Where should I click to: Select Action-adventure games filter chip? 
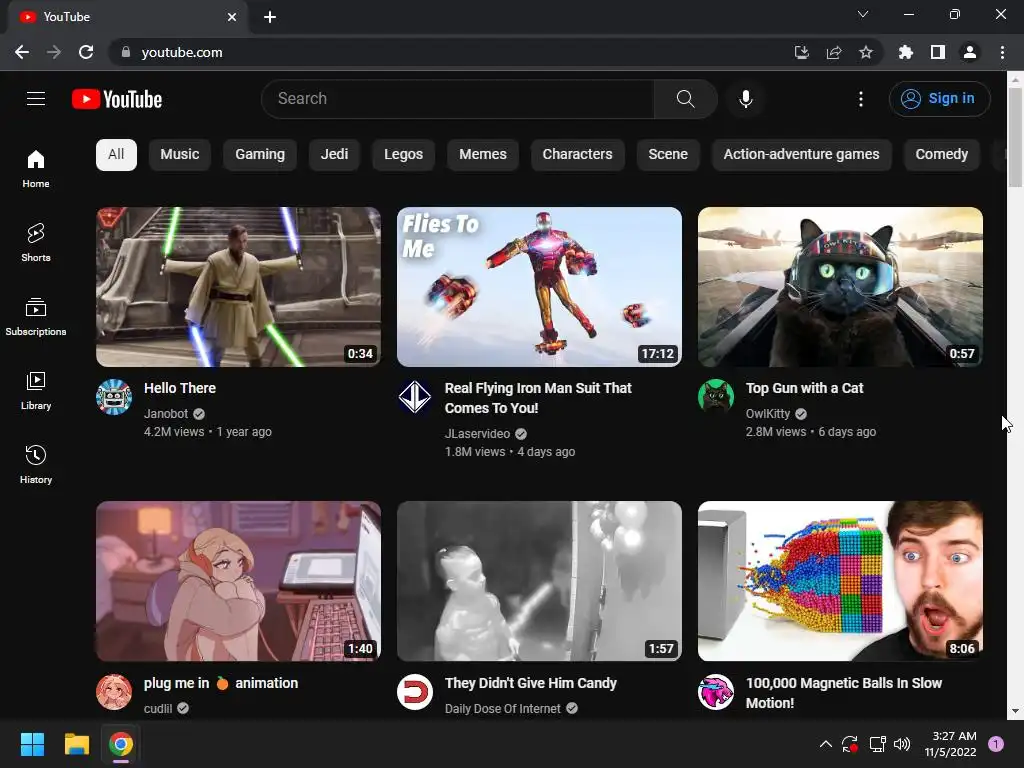pyautogui.click(x=801, y=155)
